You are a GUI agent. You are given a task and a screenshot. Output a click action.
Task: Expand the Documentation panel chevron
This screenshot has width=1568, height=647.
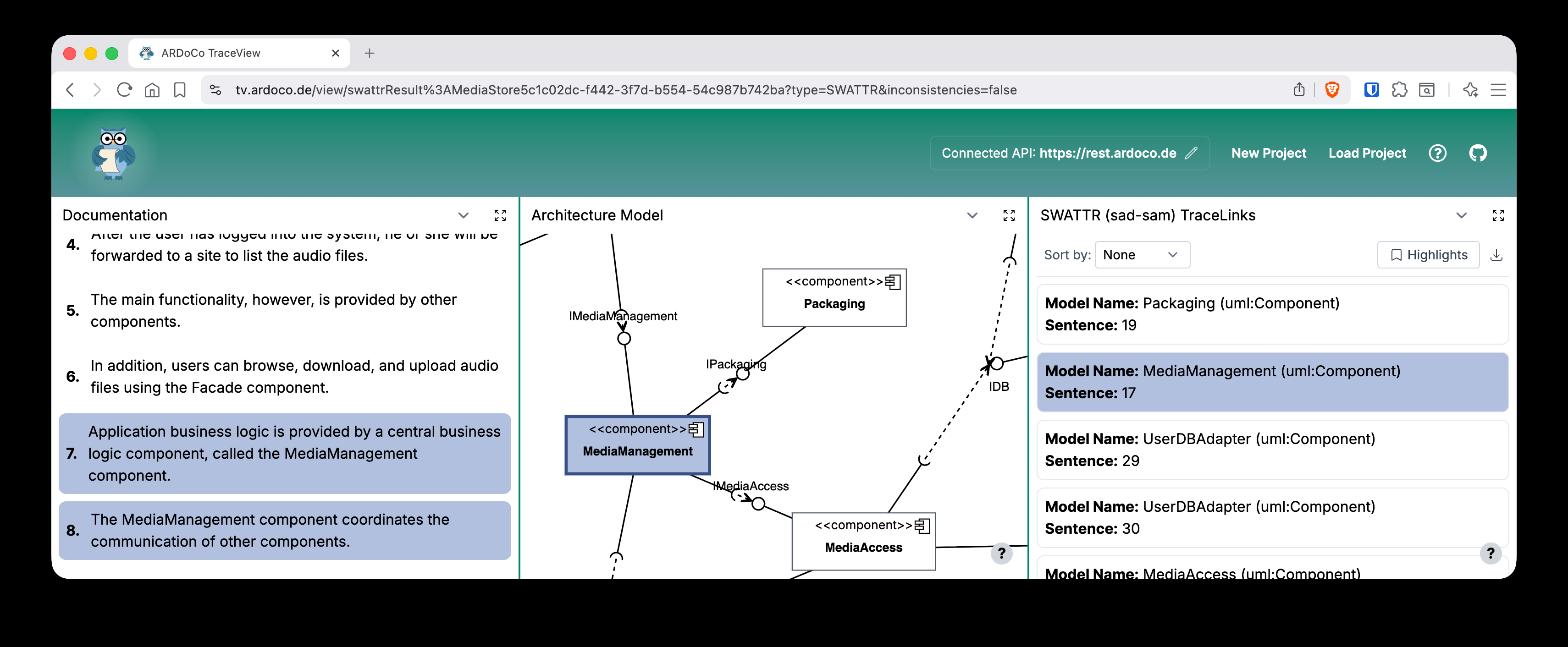point(463,215)
